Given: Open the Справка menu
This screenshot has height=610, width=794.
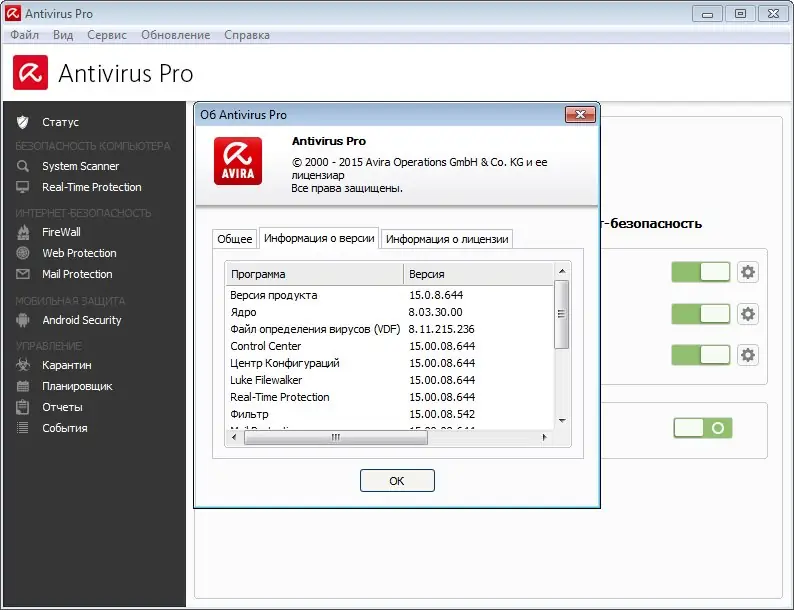Looking at the screenshot, I should [x=247, y=35].
